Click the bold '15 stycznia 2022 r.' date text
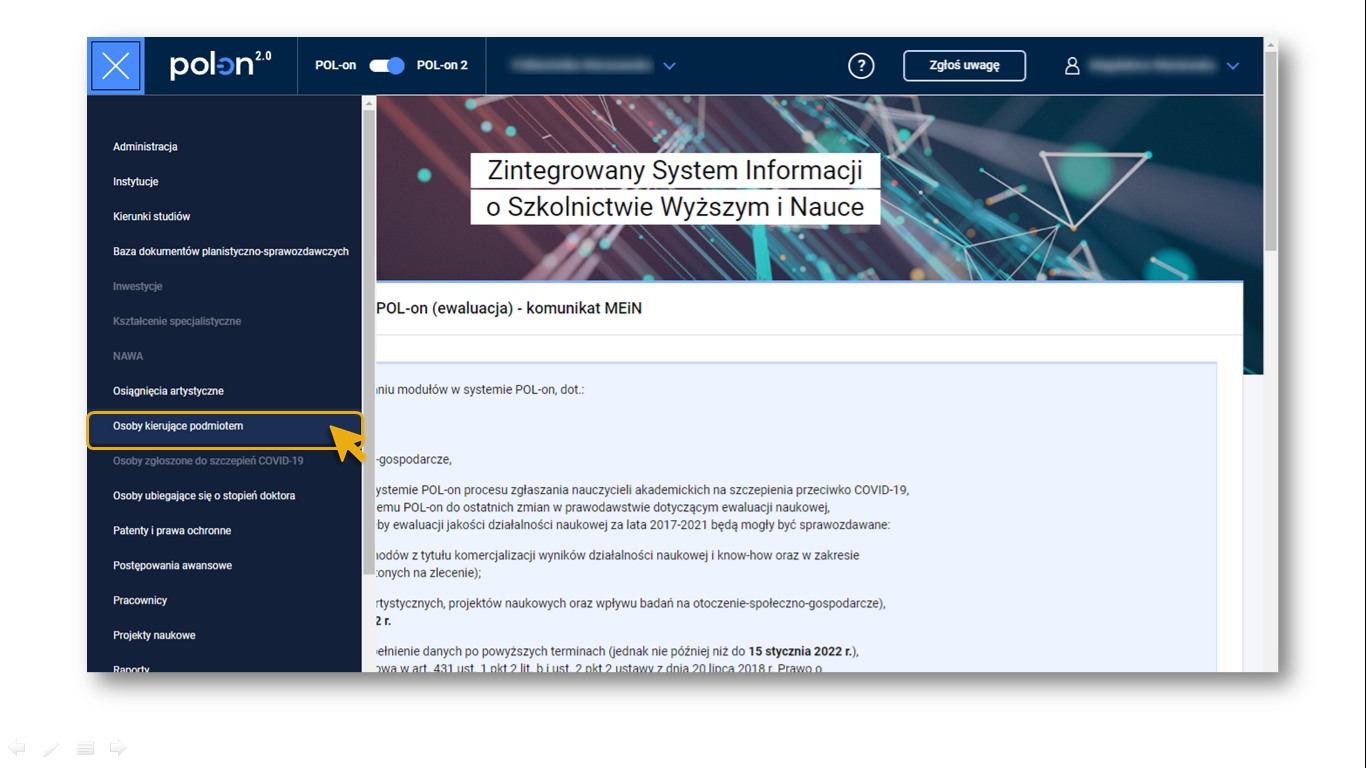Image resolution: width=1366 pixels, height=768 pixels. click(803, 652)
